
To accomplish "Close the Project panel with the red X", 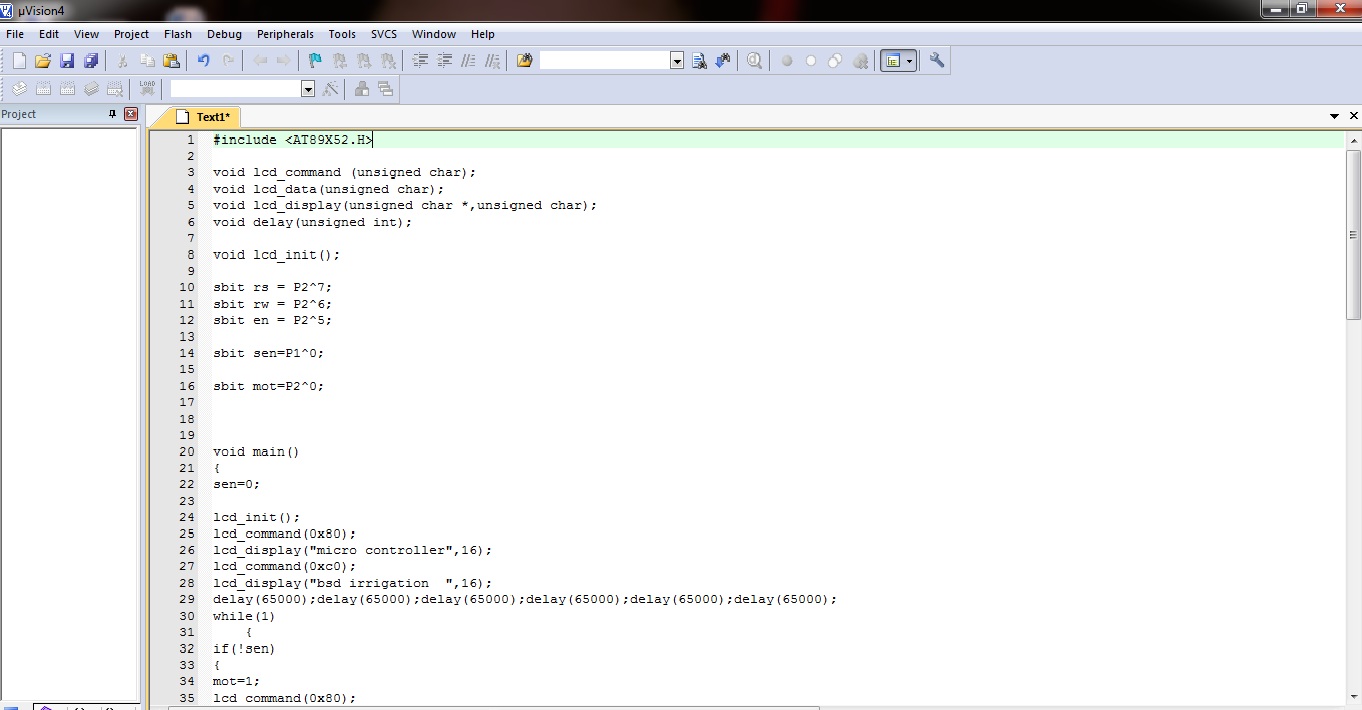I will click(x=130, y=114).
